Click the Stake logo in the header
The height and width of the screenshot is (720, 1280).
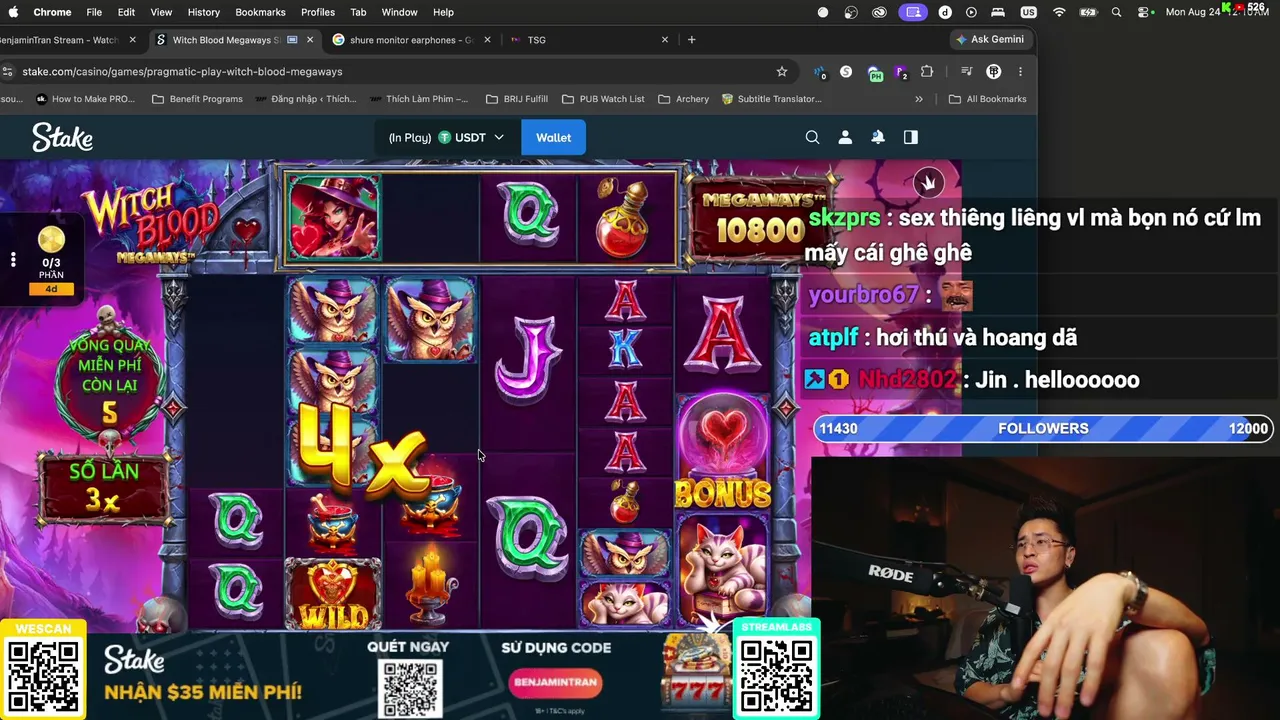point(62,137)
